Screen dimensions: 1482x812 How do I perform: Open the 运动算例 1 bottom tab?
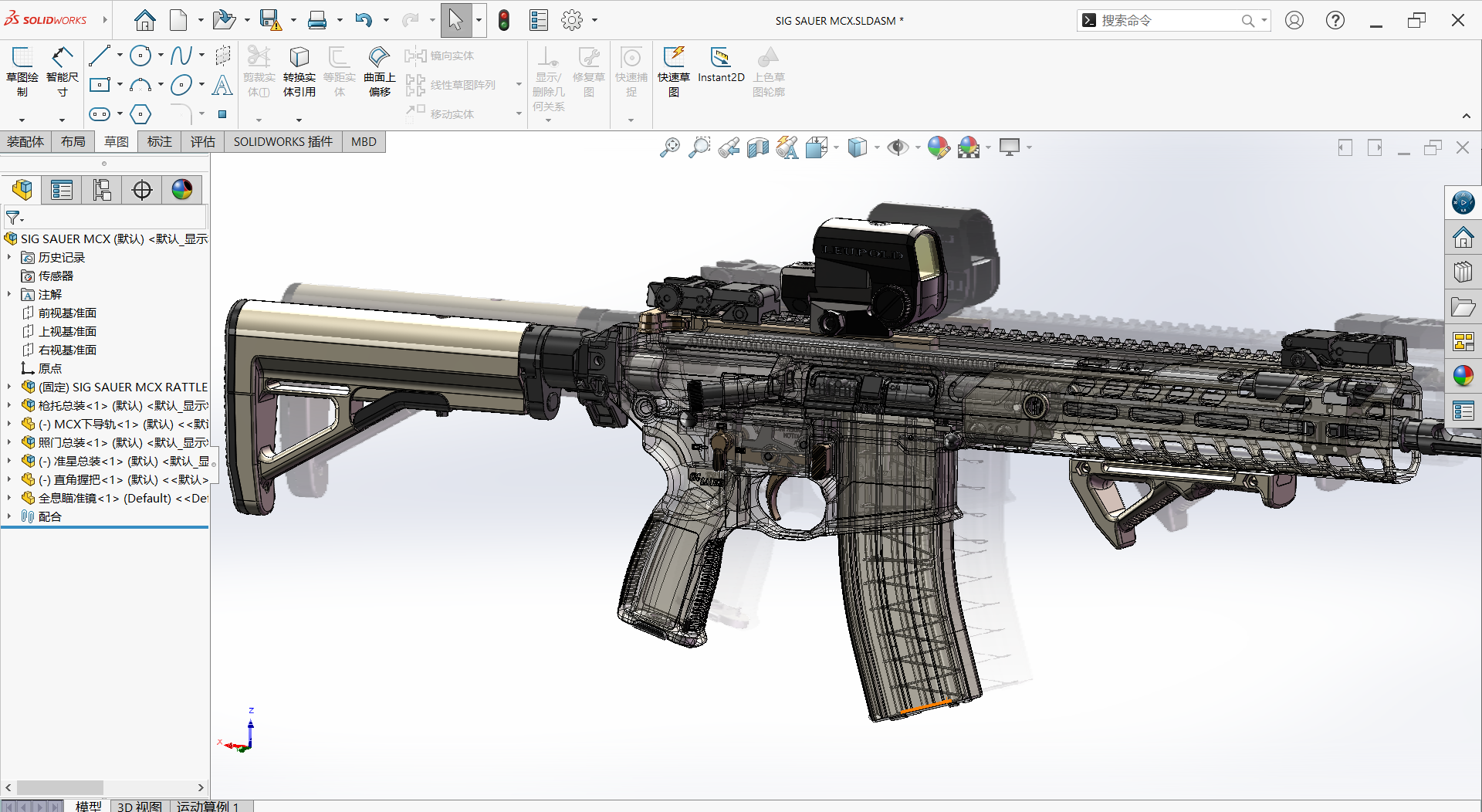(208, 806)
